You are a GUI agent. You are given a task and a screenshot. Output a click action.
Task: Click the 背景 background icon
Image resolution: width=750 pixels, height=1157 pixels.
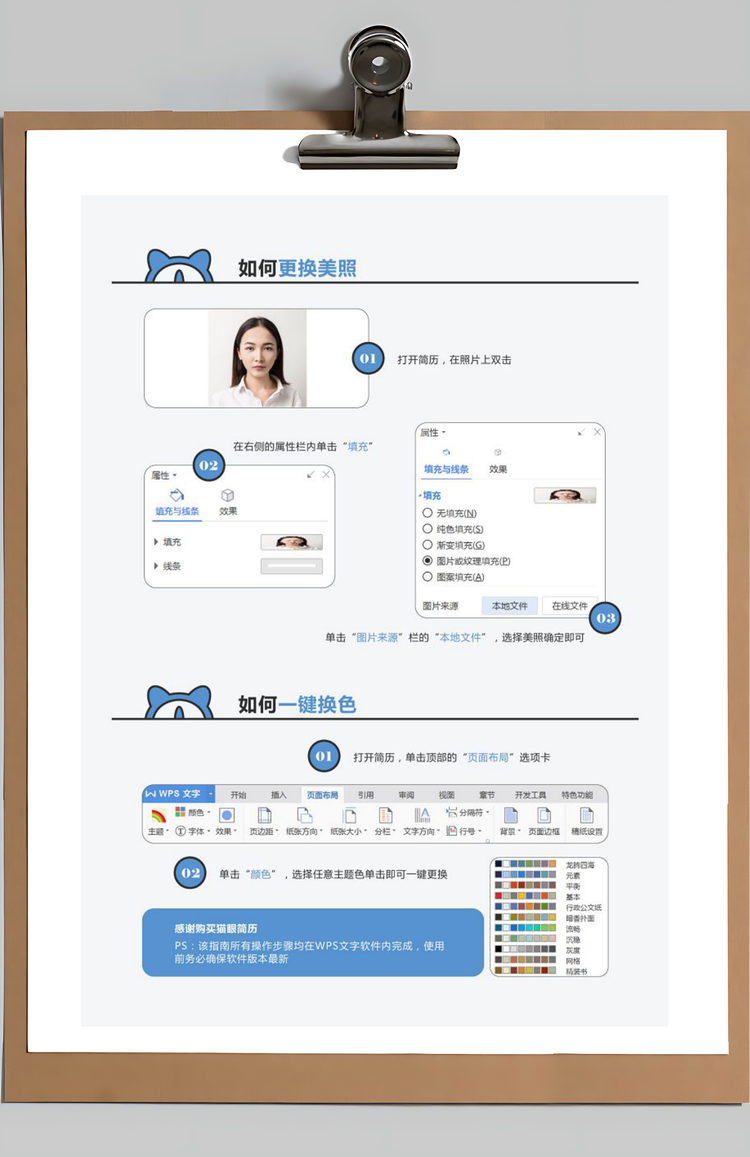(x=510, y=815)
